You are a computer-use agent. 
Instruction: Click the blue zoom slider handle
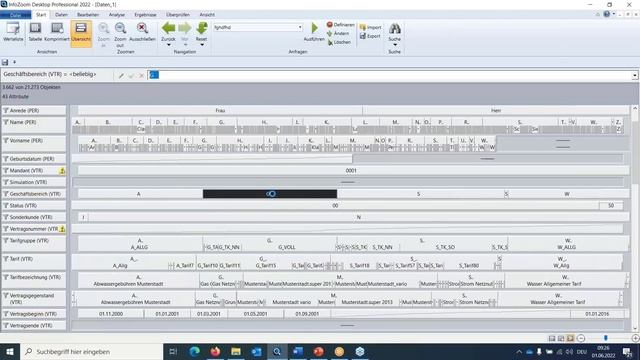point(606,338)
